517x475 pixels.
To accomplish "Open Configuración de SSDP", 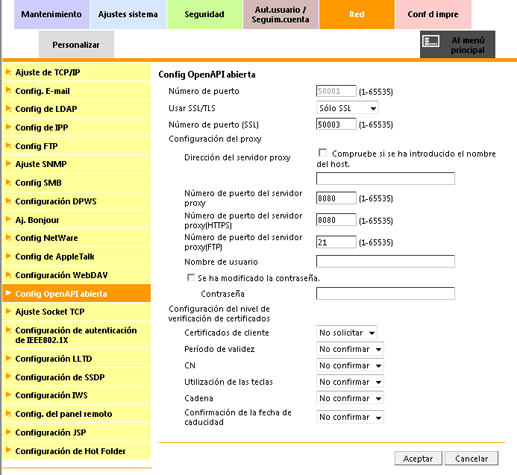I will pyautogui.click(x=77, y=377).
